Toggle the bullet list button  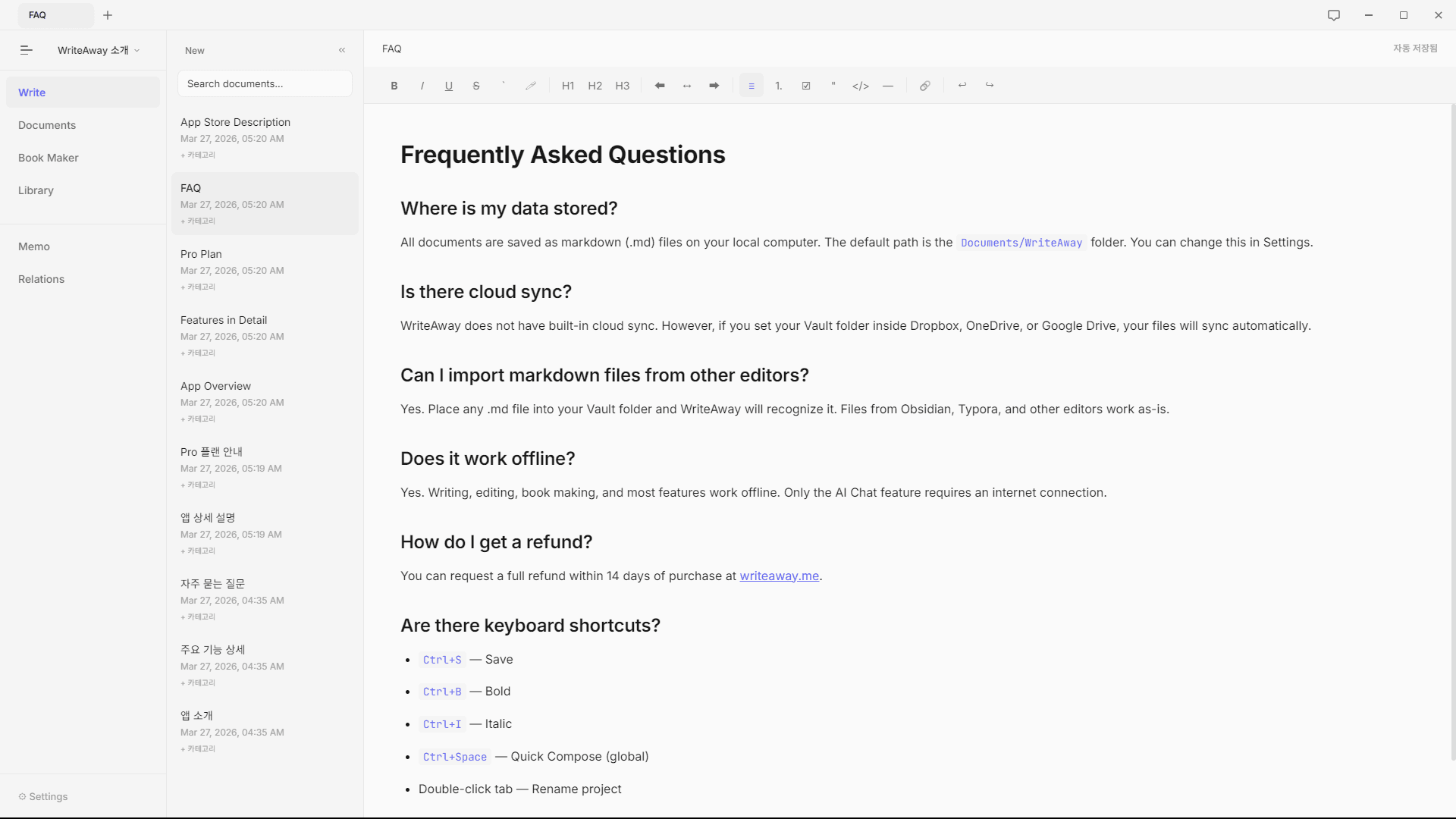(752, 86)
